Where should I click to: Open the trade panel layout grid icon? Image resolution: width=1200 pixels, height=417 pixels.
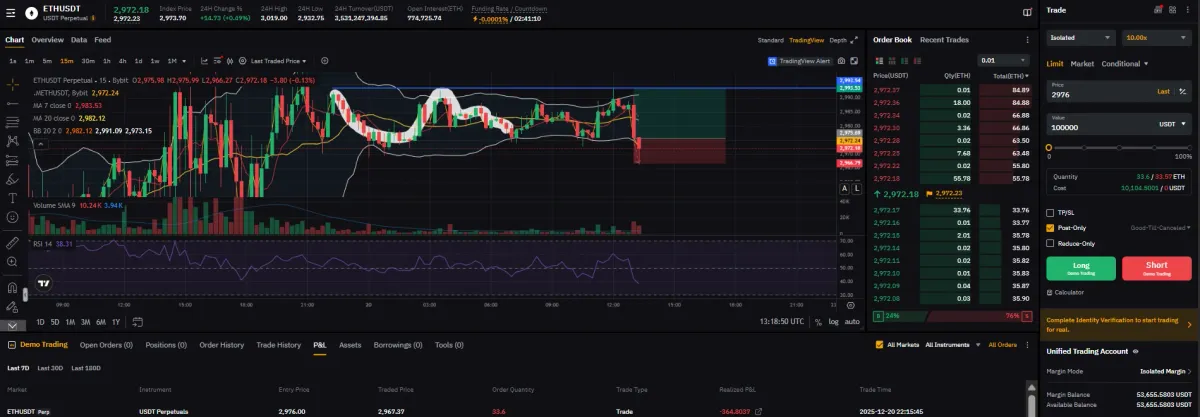click(1174, 10)
